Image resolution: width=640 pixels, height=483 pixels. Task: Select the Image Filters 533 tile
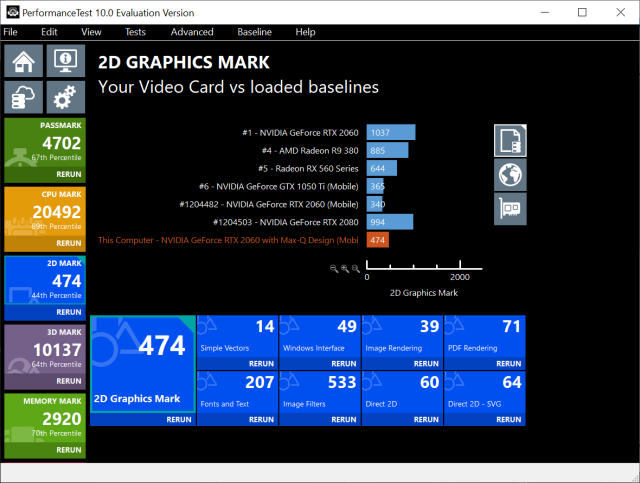(x=320, y=392)
